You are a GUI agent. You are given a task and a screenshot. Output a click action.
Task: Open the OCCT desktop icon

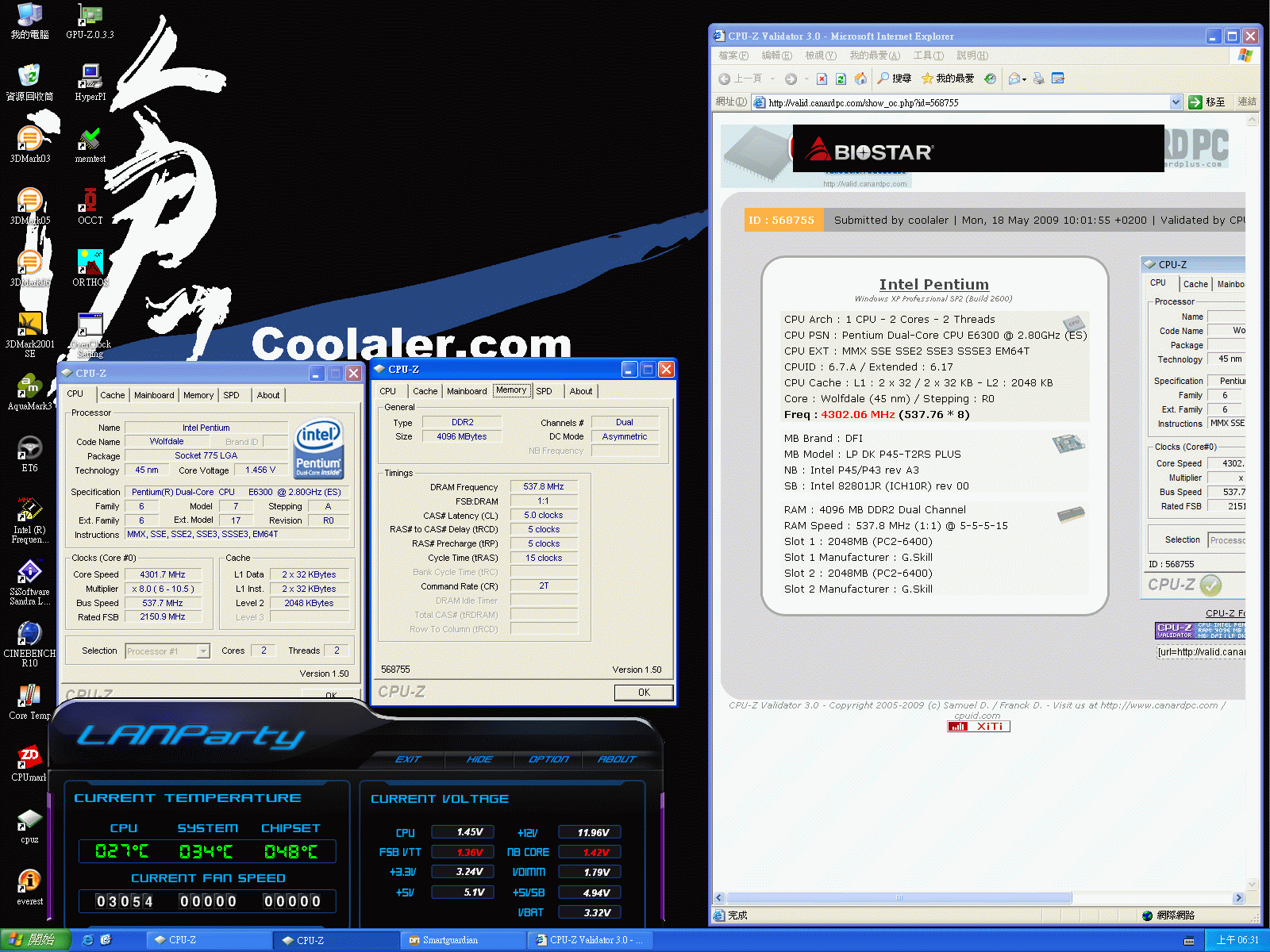coord(90,206)
